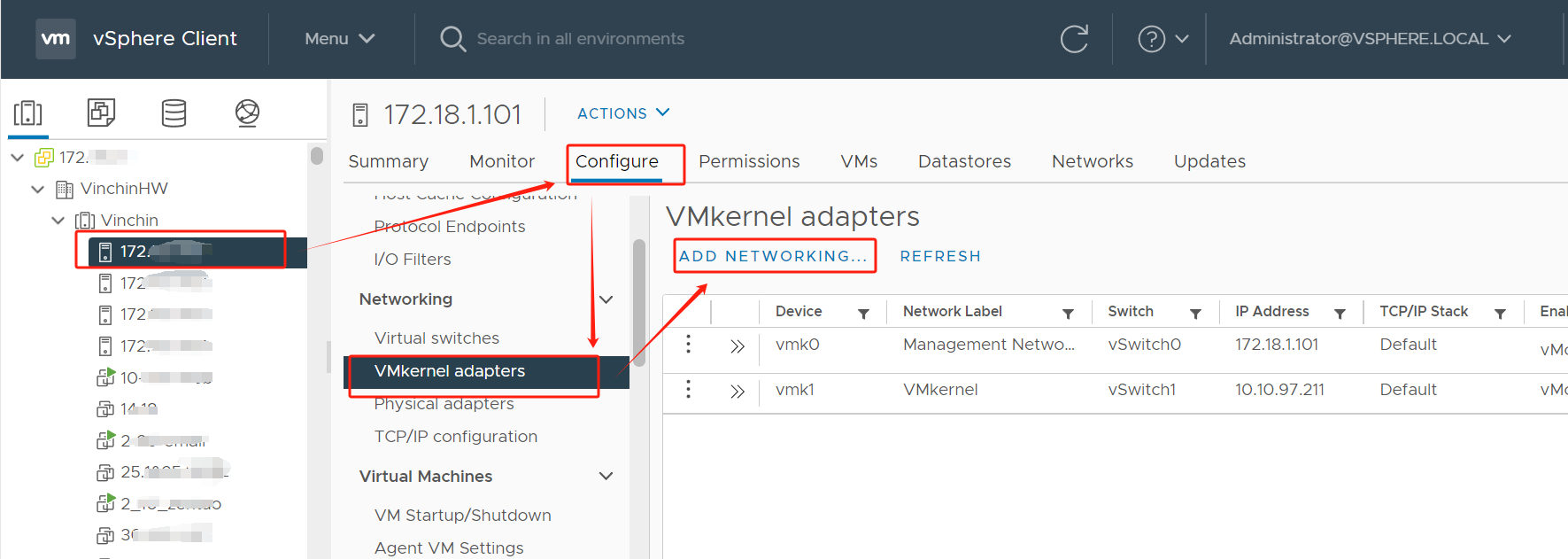Select I/O Filters in the configure menu

pyautogui.click(x=413, y=260)
